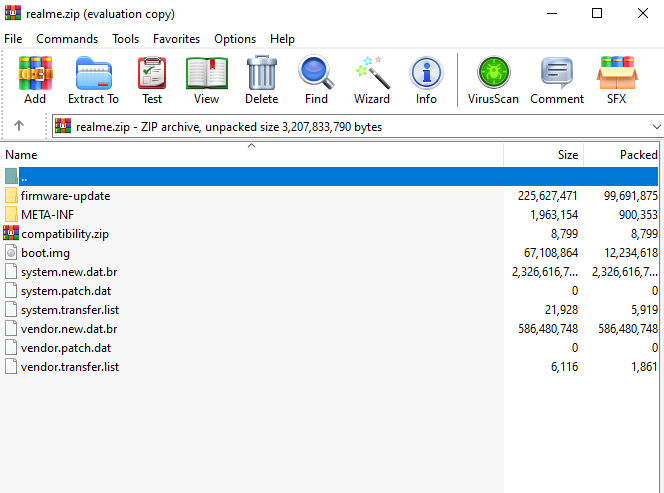The image size is (664, 493).
Task: Close the WinRAR window
Action: 643,13
